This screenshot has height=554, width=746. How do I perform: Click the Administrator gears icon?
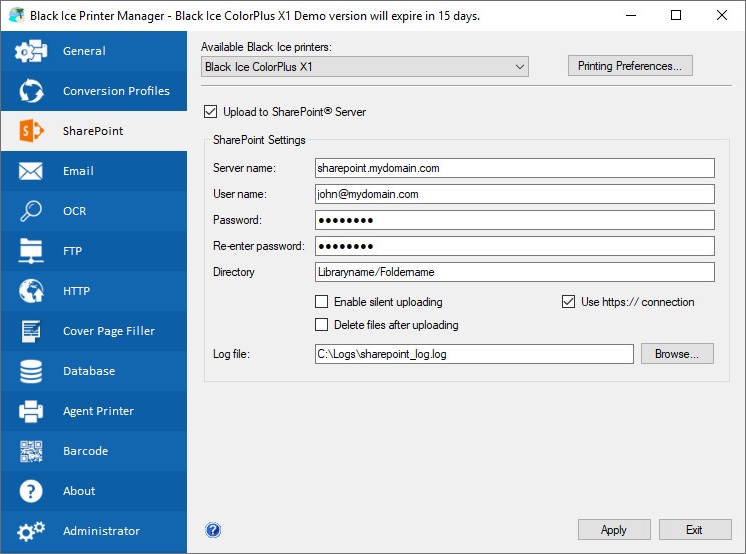point(31,531)
